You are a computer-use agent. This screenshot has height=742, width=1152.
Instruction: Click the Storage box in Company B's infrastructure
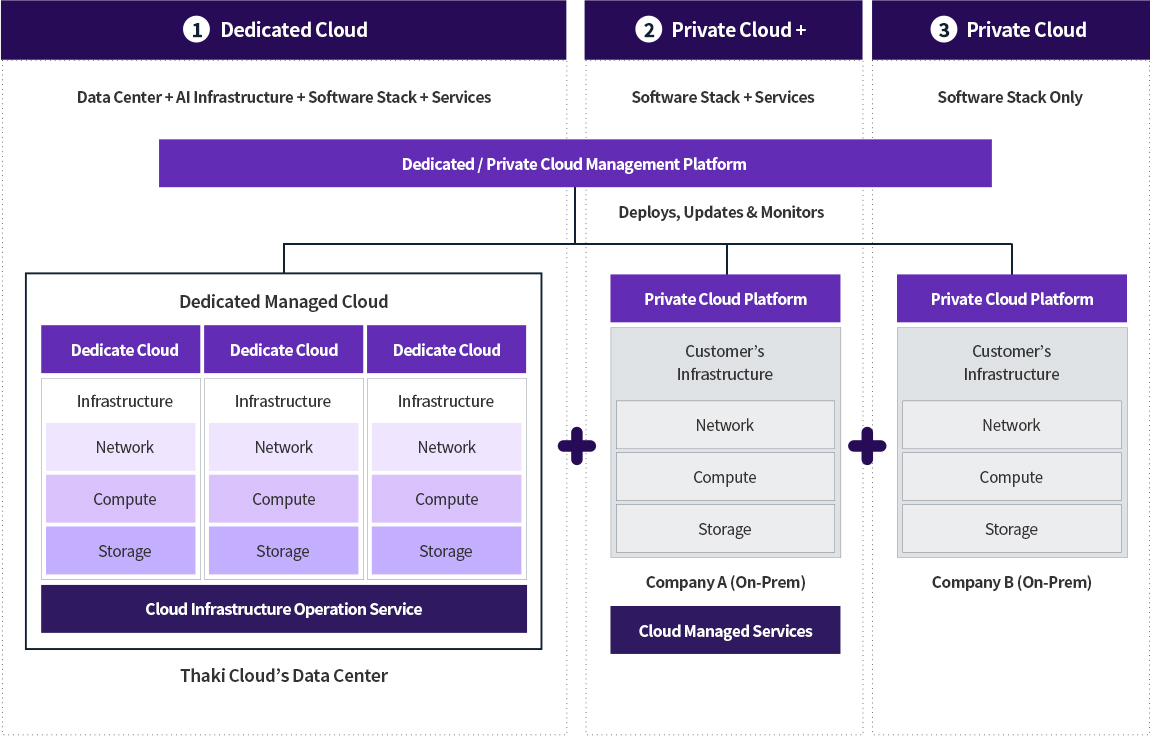(1011, 529)
